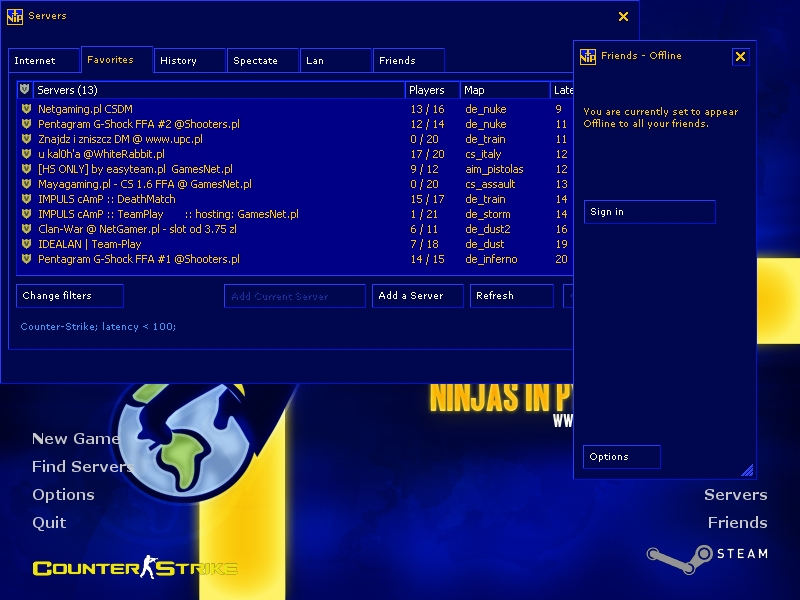Click the filter status text Counter-Strike; latency < 100;
Viewport: 800px width, 600px height.
pos(98,327)
